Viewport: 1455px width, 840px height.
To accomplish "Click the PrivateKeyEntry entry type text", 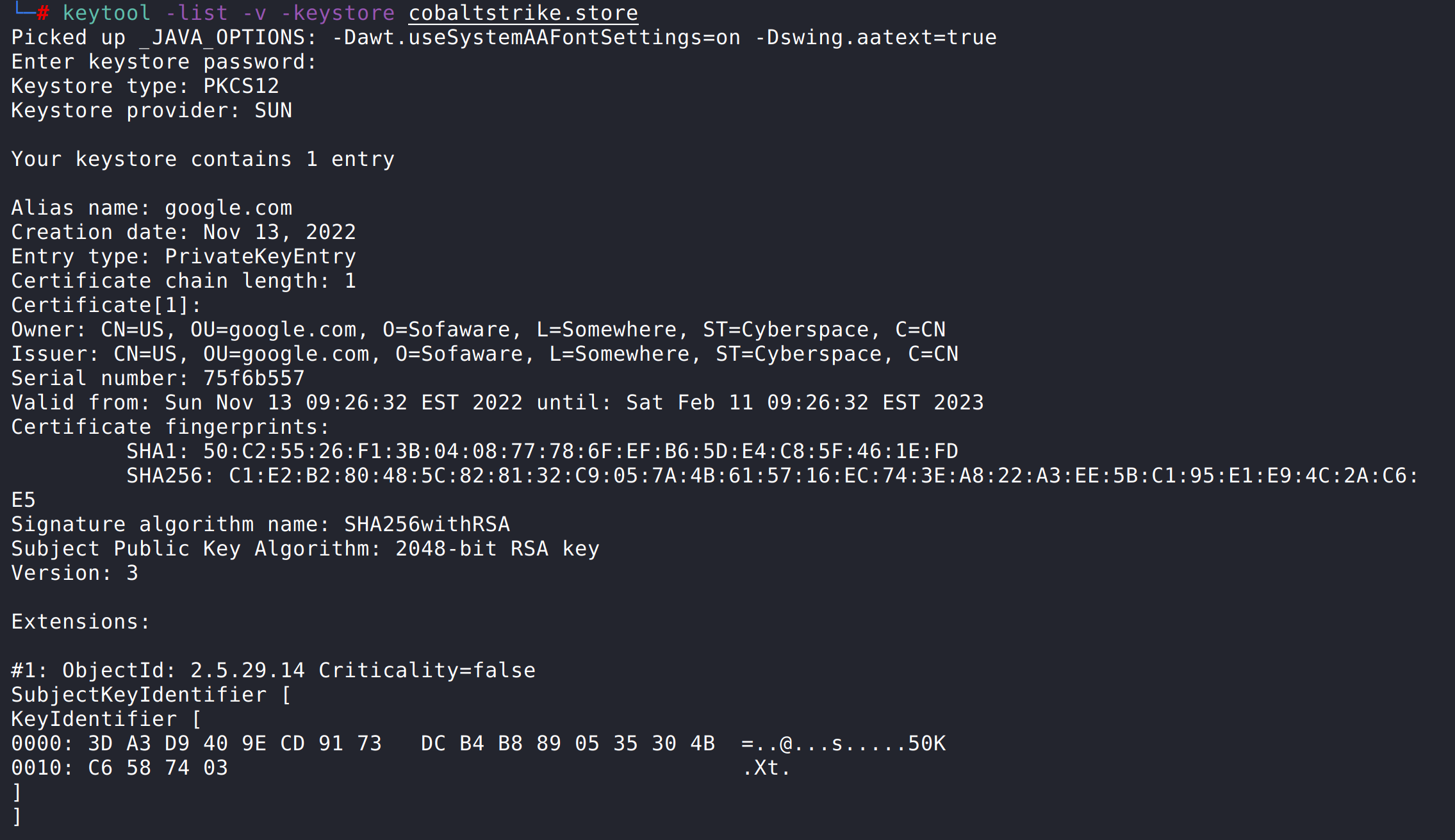I will coord(260,257).
